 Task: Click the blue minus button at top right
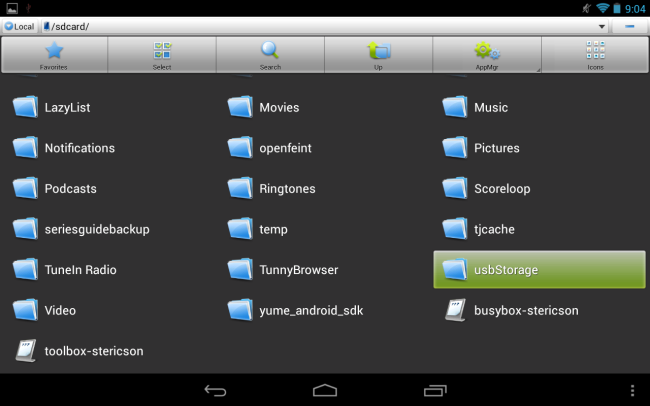(x=630, y=27)
